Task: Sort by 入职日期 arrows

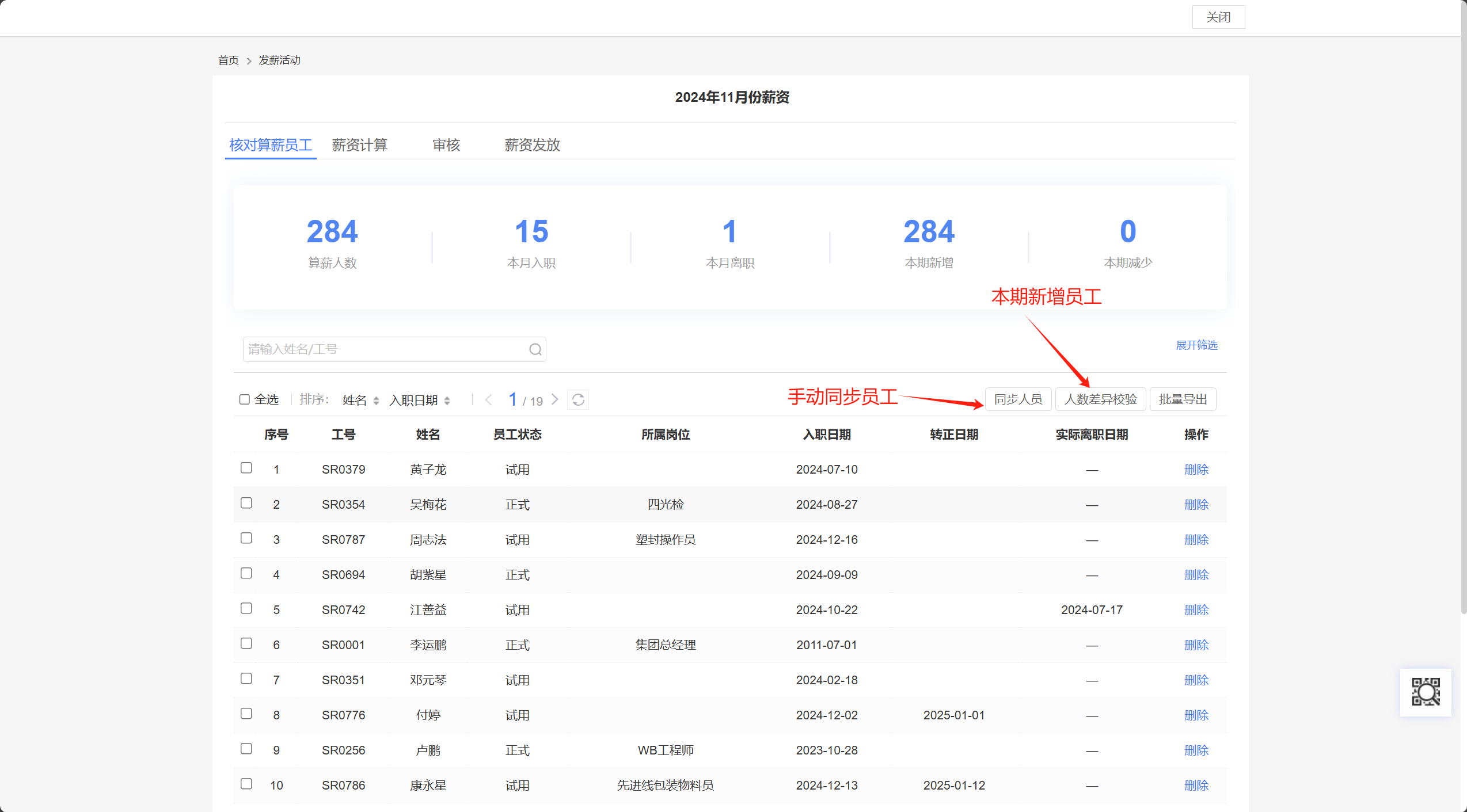Action: tap(447, 401)
